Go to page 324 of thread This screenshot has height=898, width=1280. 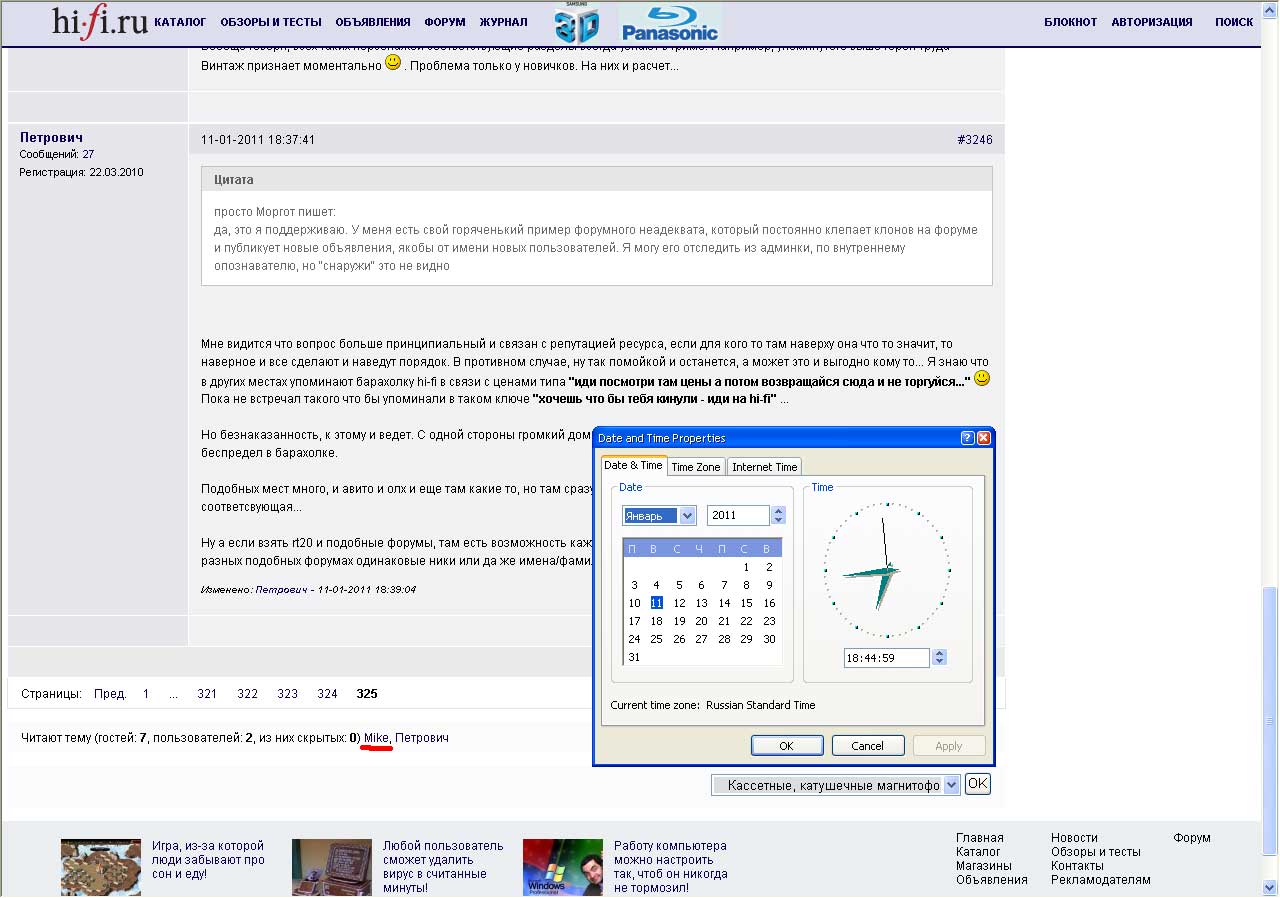tap(327, 694)
